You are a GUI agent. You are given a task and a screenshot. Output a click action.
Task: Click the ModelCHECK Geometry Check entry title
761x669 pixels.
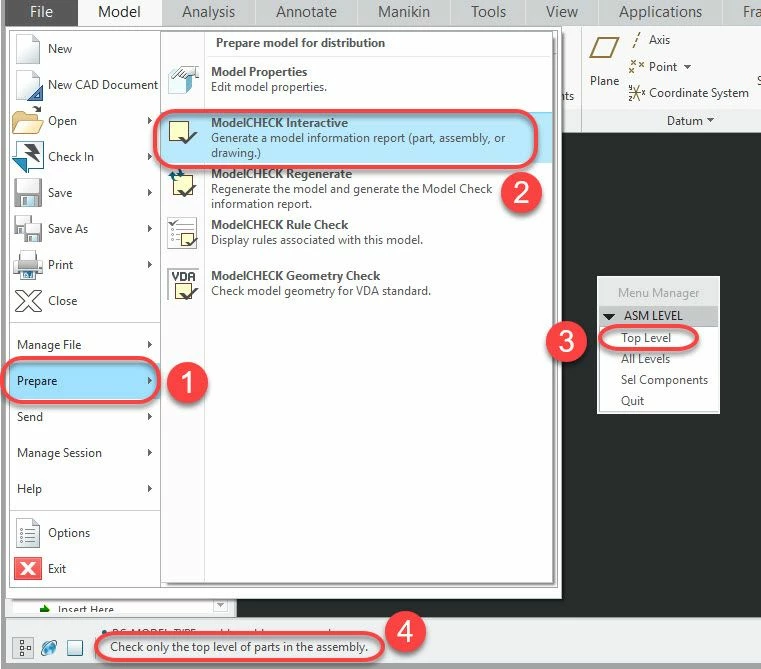(296, 276)
